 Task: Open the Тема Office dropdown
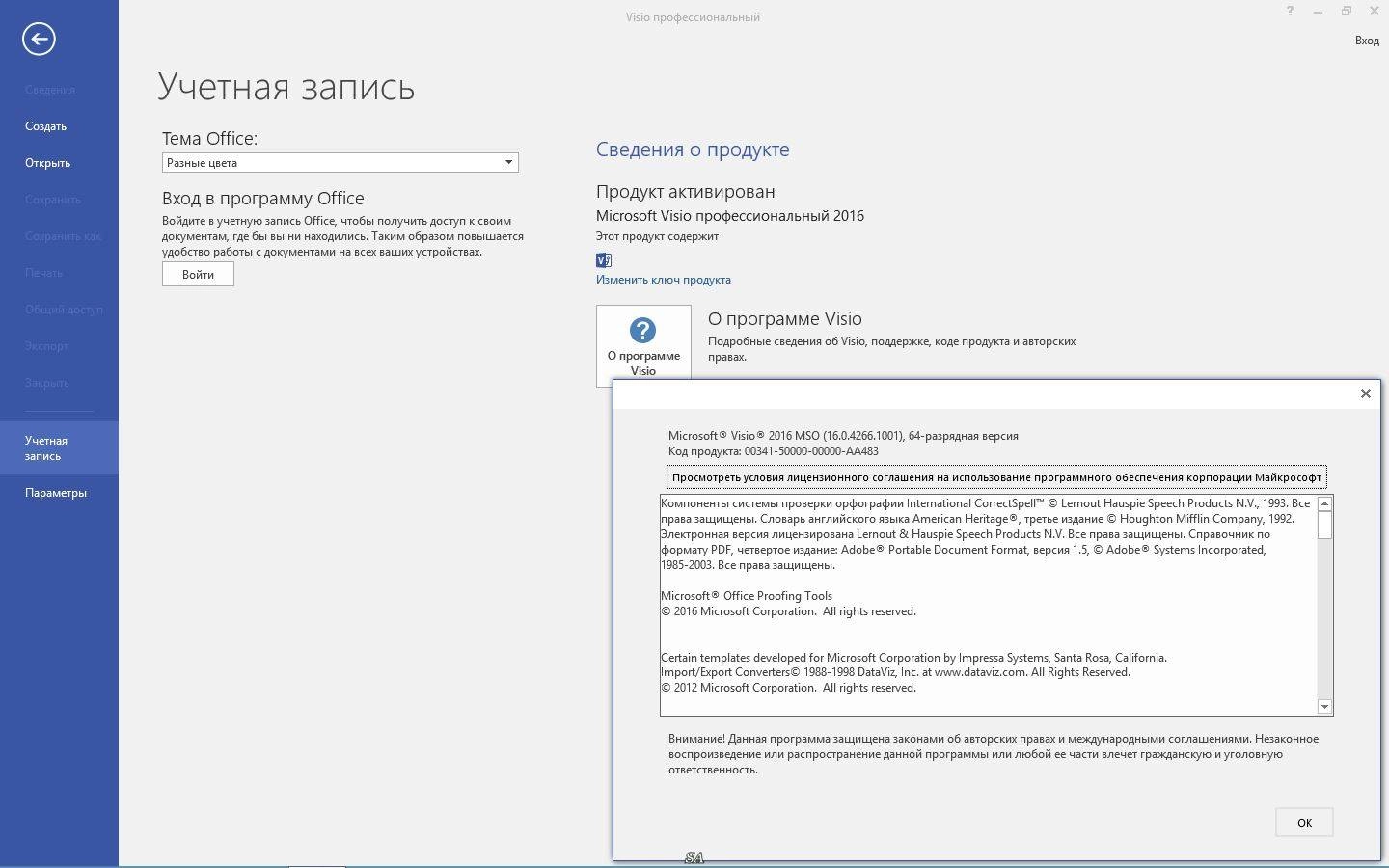[508, 162]
